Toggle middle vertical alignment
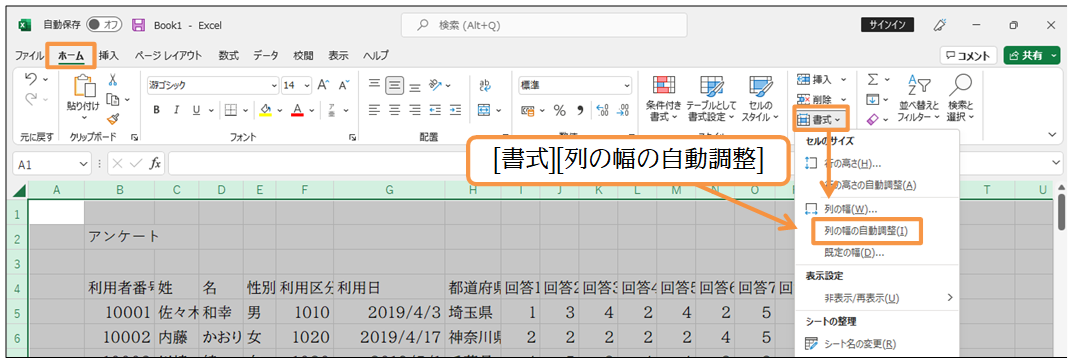1069x362 pixels. click(x=395, y=85)
